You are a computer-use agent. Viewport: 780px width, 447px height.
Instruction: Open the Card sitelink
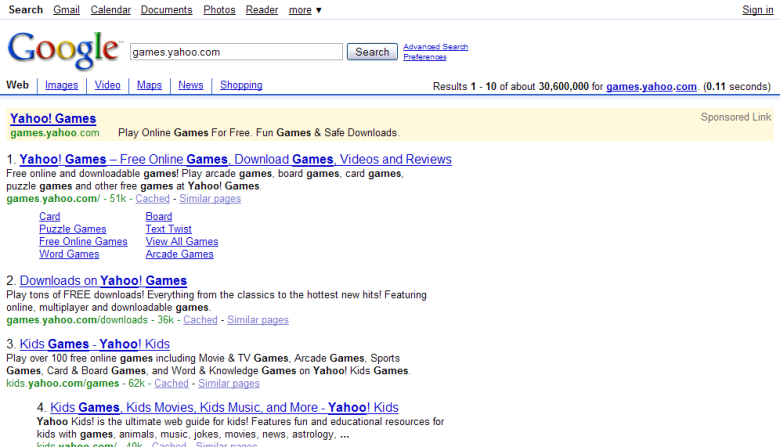click(x=50, y=216)
